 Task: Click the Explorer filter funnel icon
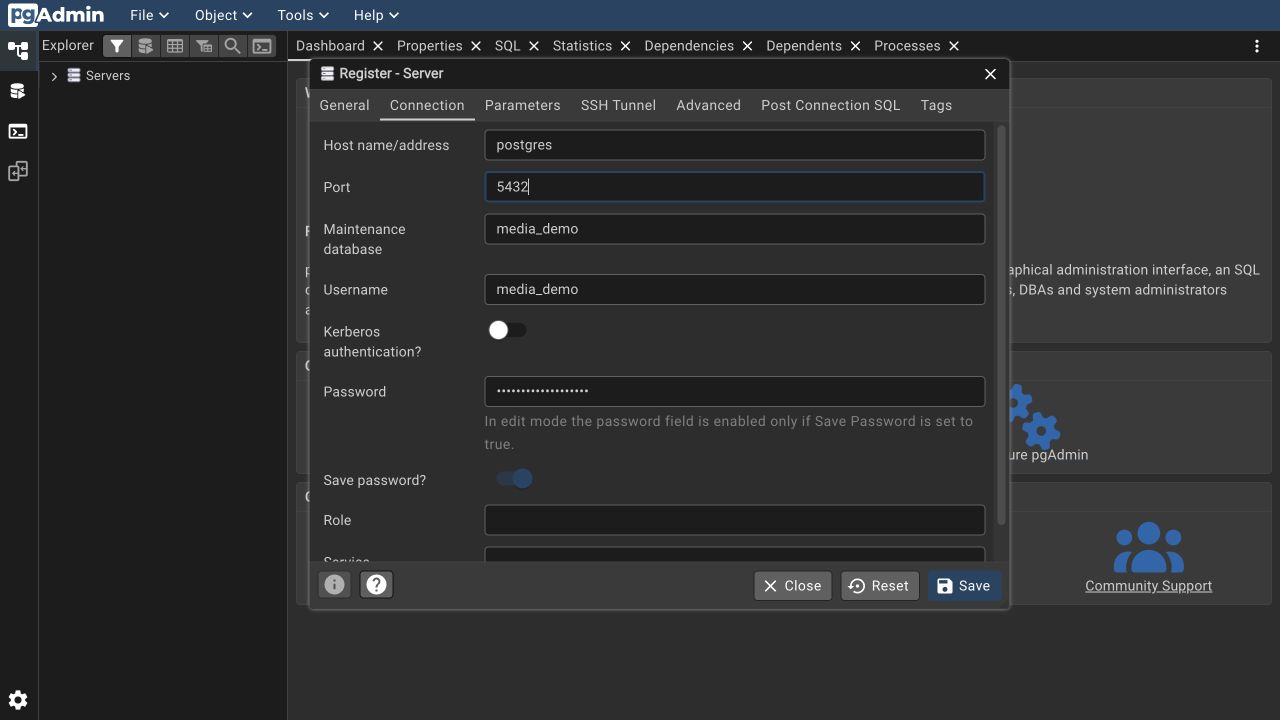tap(117, 46)
